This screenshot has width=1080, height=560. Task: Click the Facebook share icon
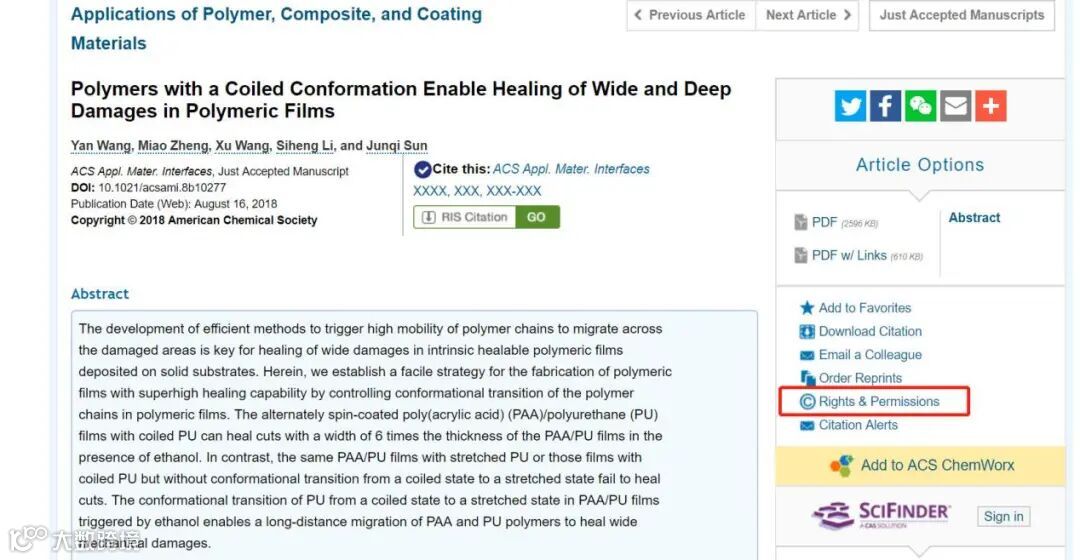point(886,106)
